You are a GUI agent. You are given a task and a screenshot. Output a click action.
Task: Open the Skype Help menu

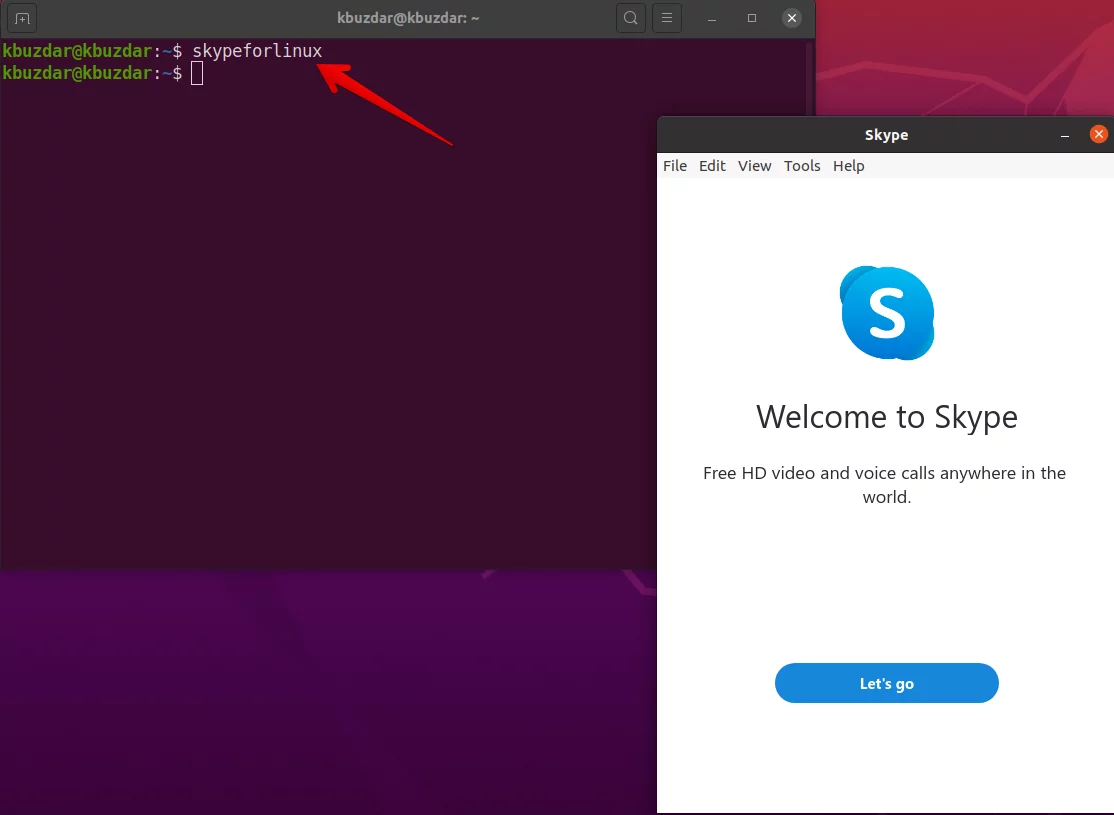848,166
